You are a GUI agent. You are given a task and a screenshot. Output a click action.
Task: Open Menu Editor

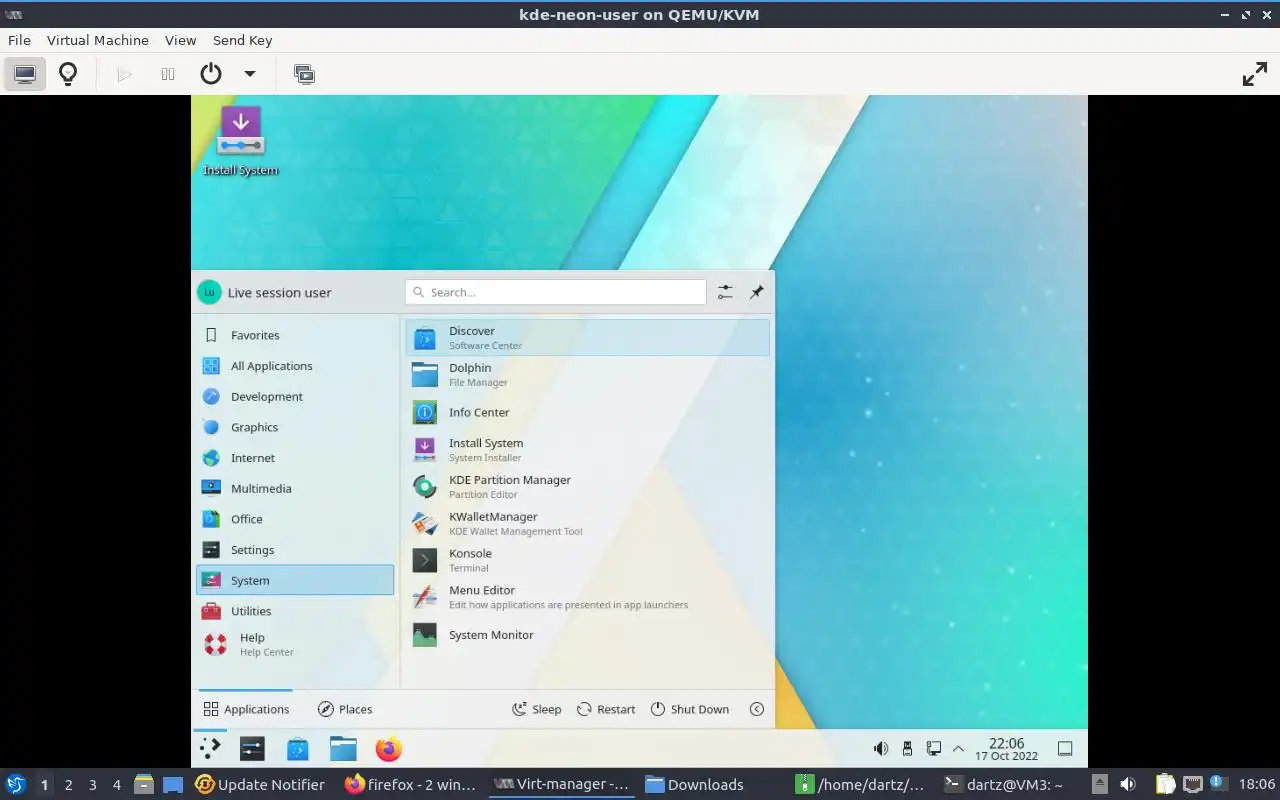click(x=587, y=597)
